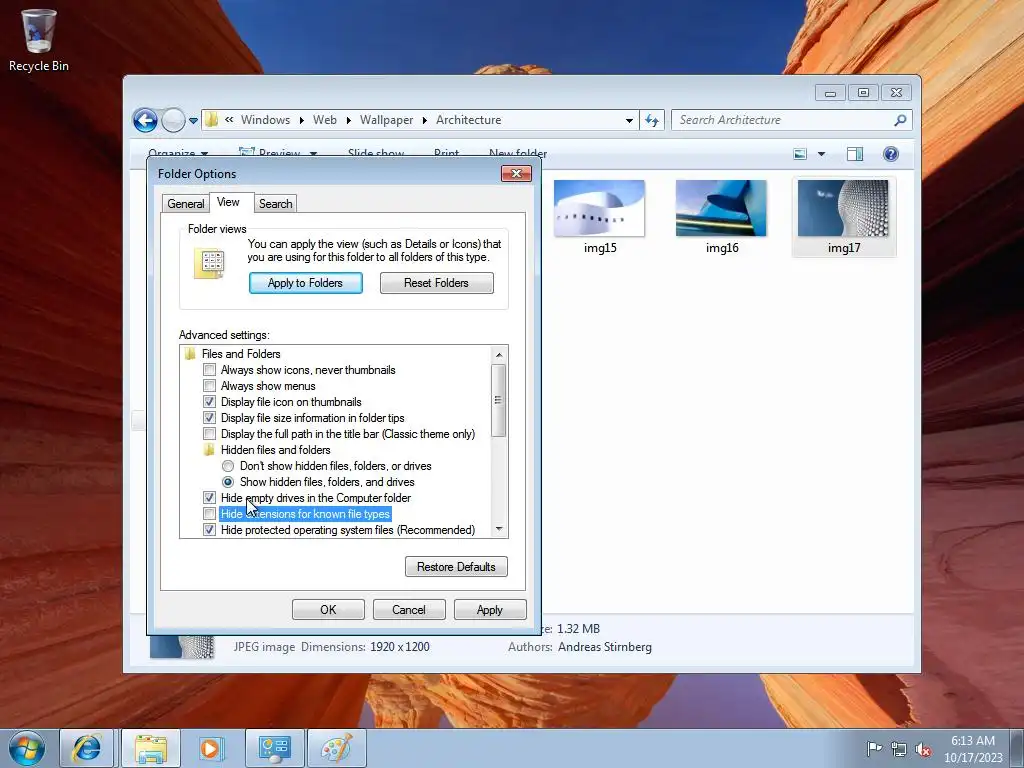Screen dimensions: 1024x768
Task: Close the Folder Options dialog
Action: [x=516, y=173]
